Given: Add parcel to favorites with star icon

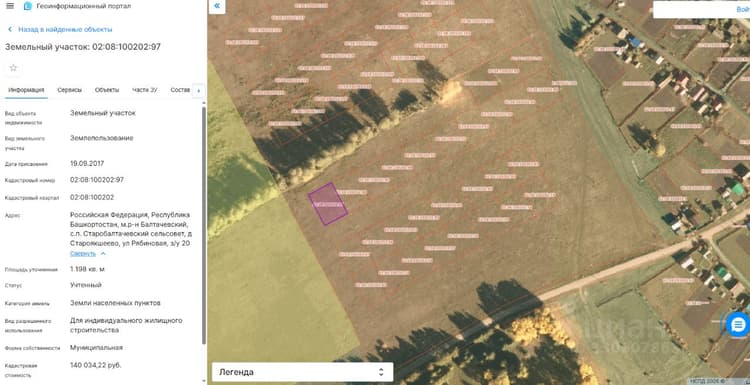Looking at the screenshot, I should (x=13, y=68).
